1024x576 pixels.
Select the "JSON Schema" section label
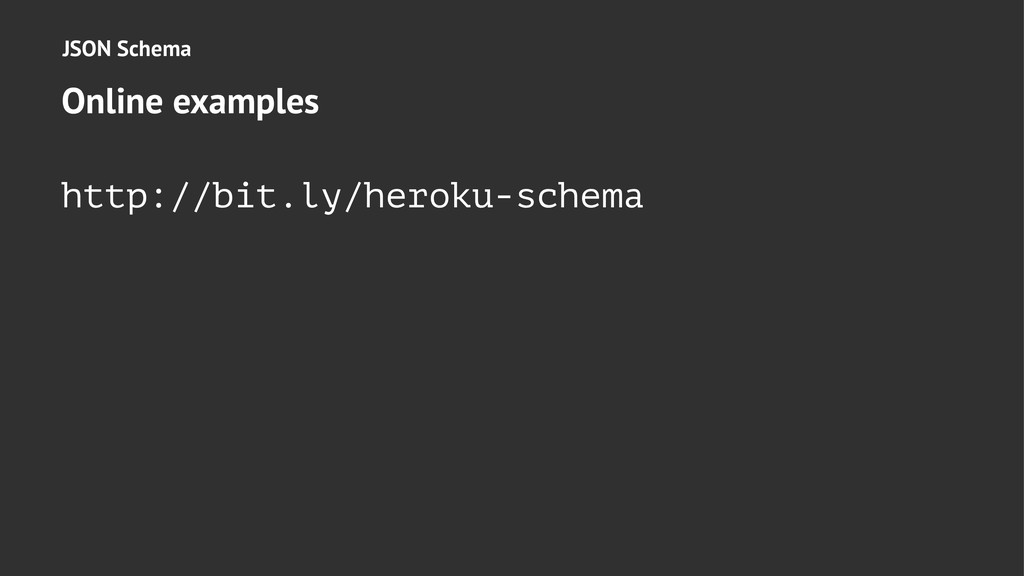coord(126,48)
